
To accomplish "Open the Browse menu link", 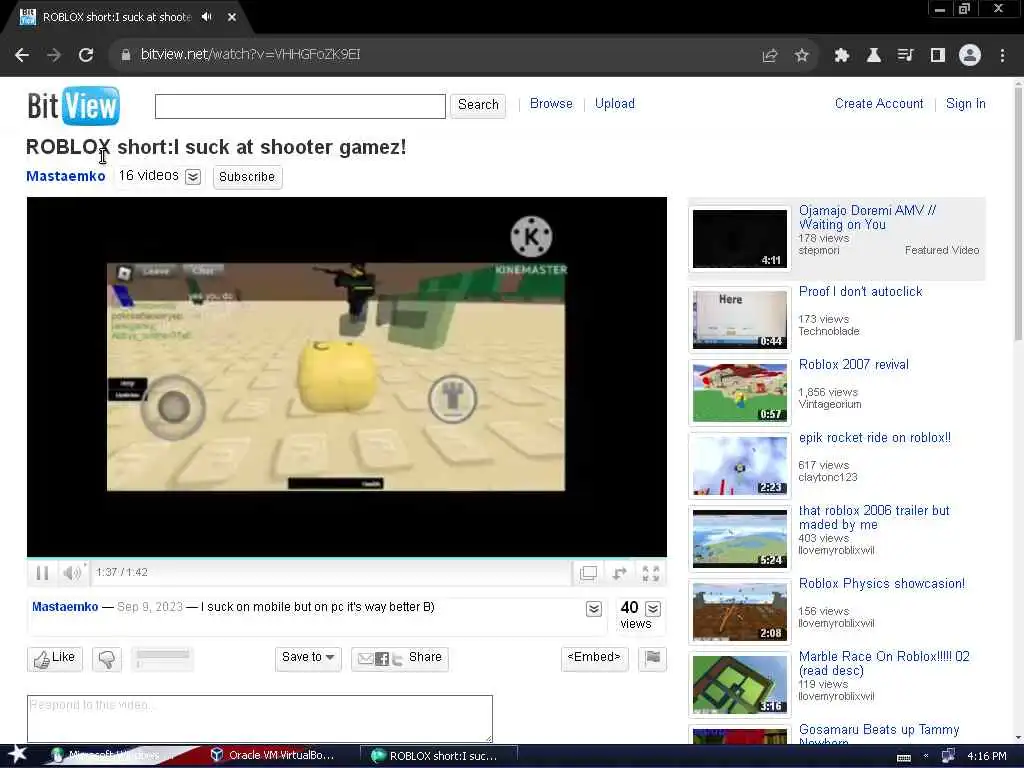I will tap(551, 104).
